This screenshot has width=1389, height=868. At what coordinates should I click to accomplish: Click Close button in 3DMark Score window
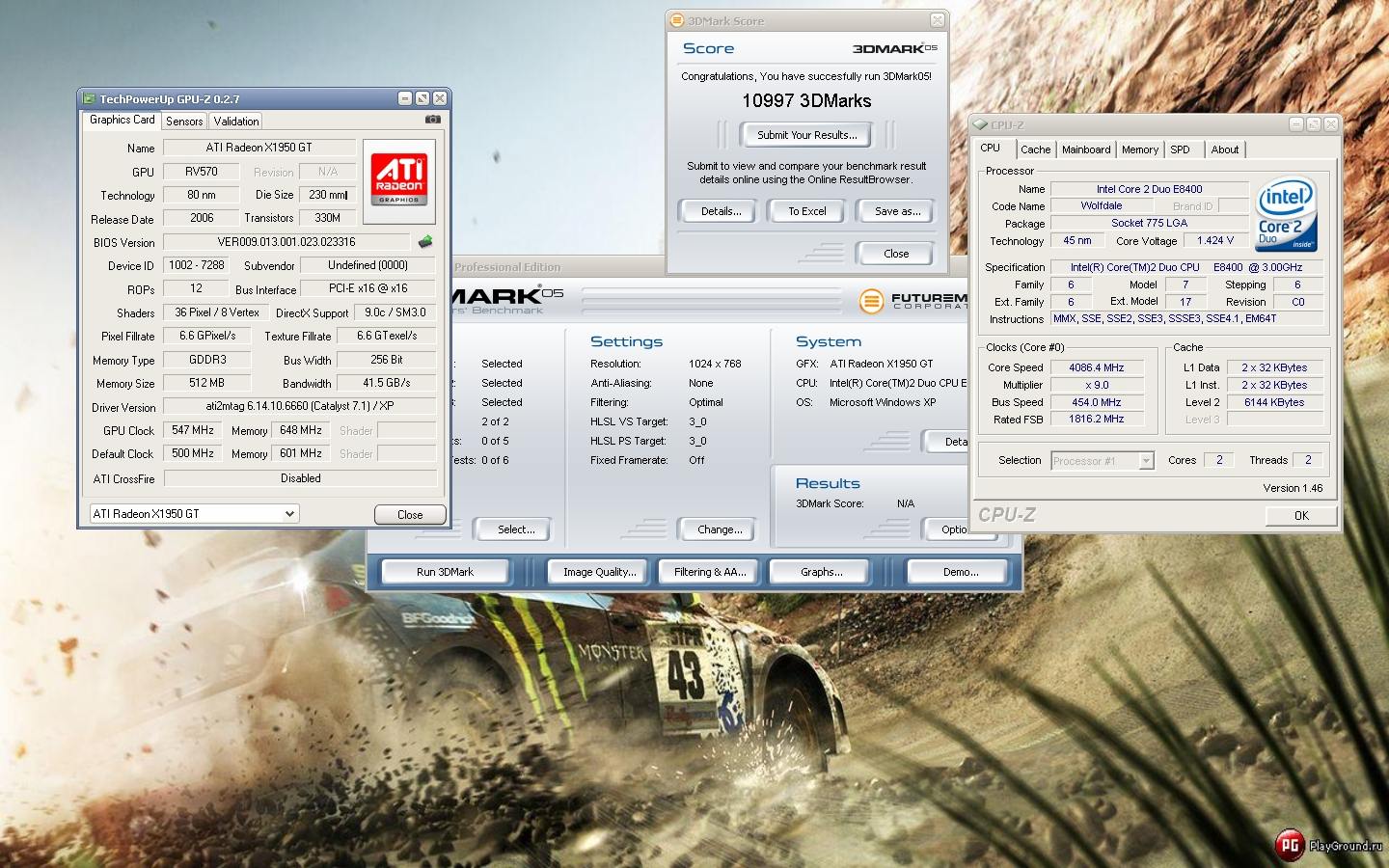(x=896, y=254)
